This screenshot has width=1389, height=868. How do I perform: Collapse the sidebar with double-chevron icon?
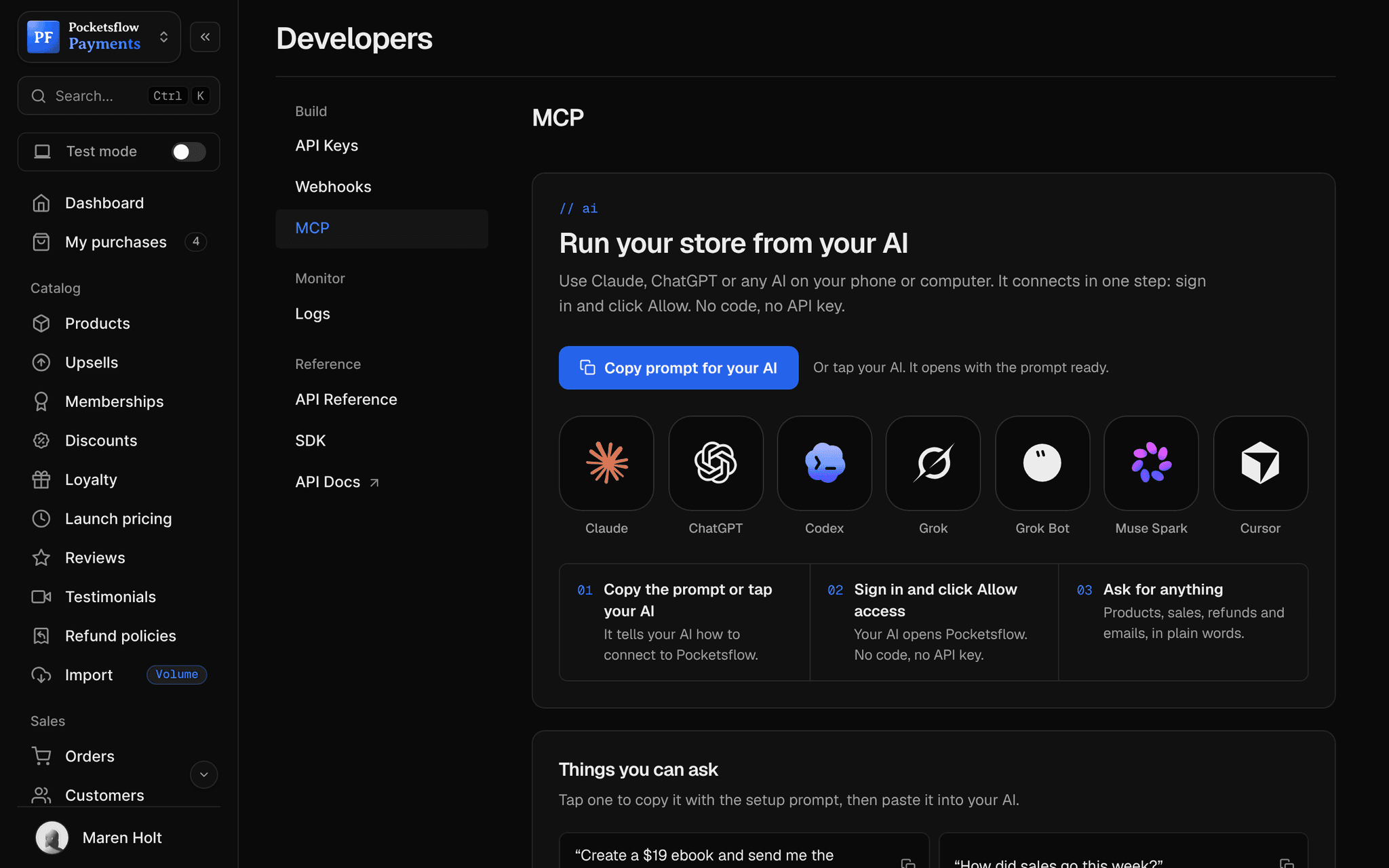(x=205, y=37)
